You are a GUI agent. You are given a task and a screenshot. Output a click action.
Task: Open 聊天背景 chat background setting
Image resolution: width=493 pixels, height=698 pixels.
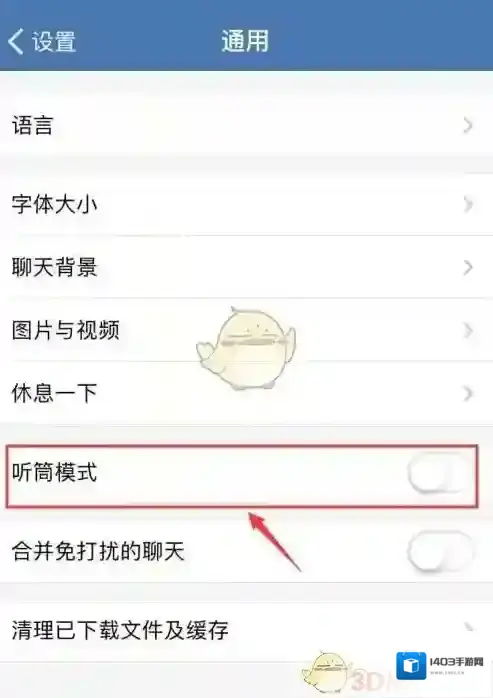246,267
